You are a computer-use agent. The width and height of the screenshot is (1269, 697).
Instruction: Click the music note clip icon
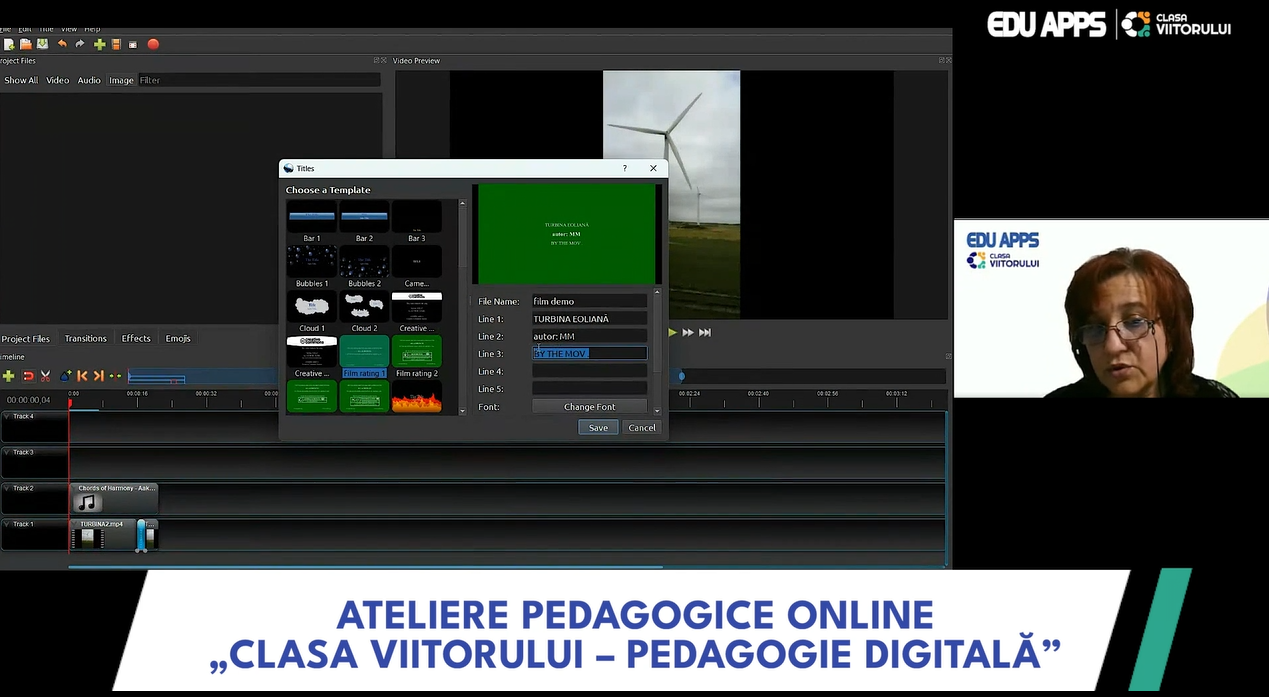88,503
